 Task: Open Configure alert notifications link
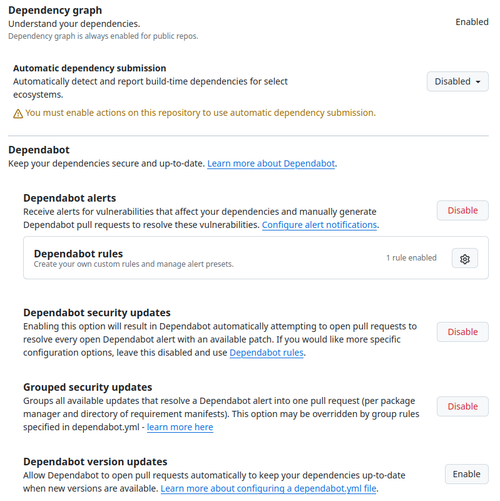click(319, 225)
